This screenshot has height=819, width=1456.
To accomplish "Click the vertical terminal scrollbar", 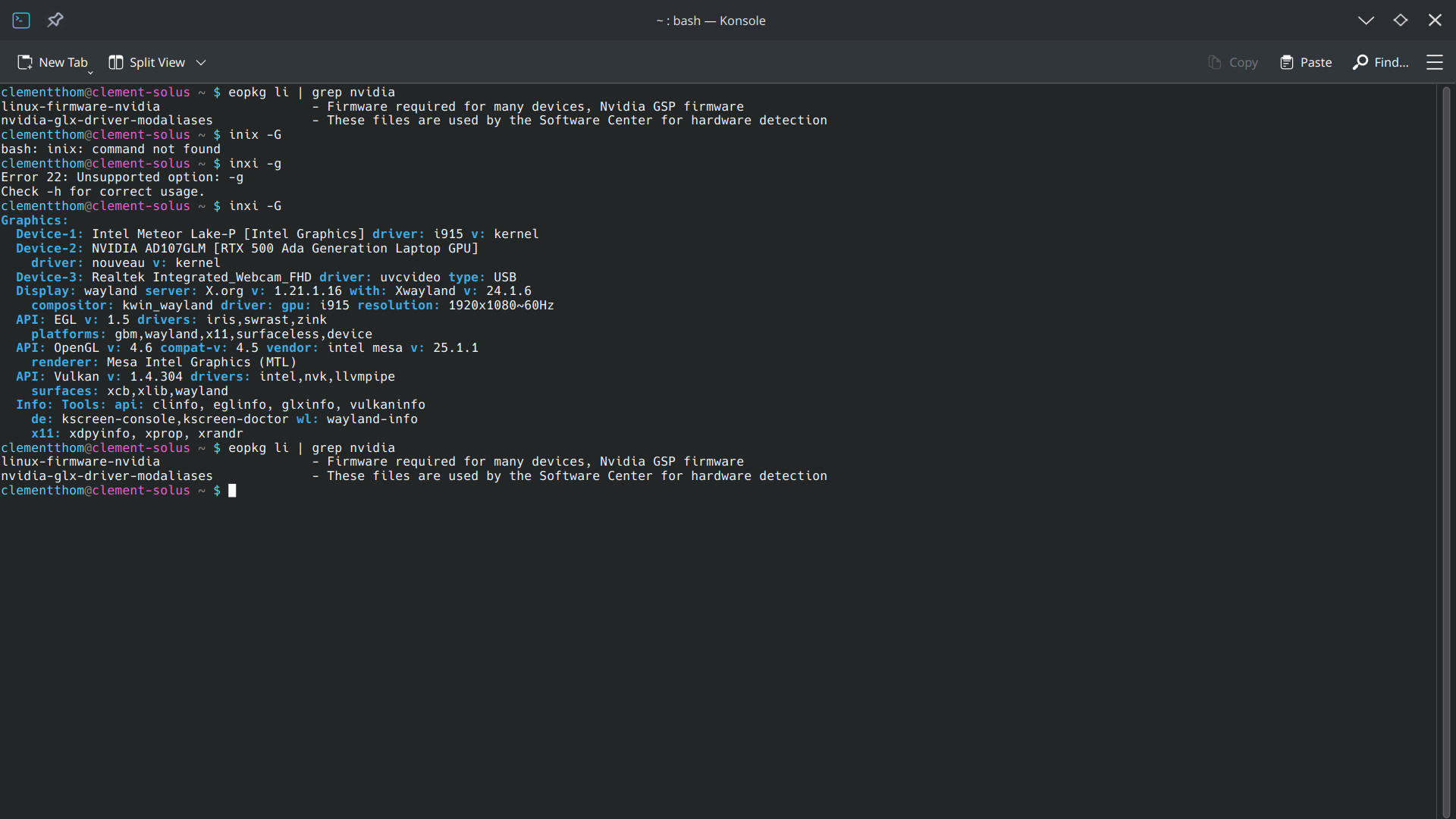I will coord(1446,447).
